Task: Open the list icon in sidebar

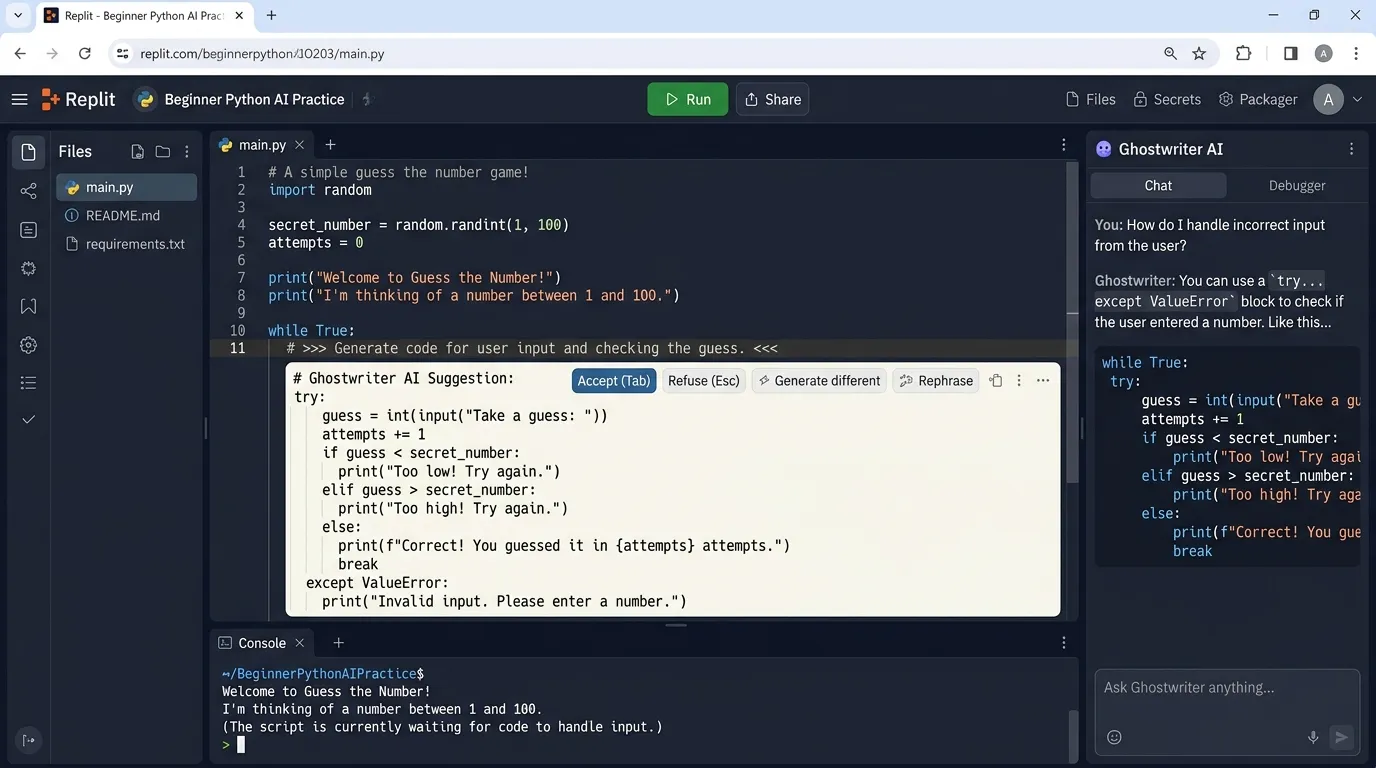Action: (x=29, y=383)
